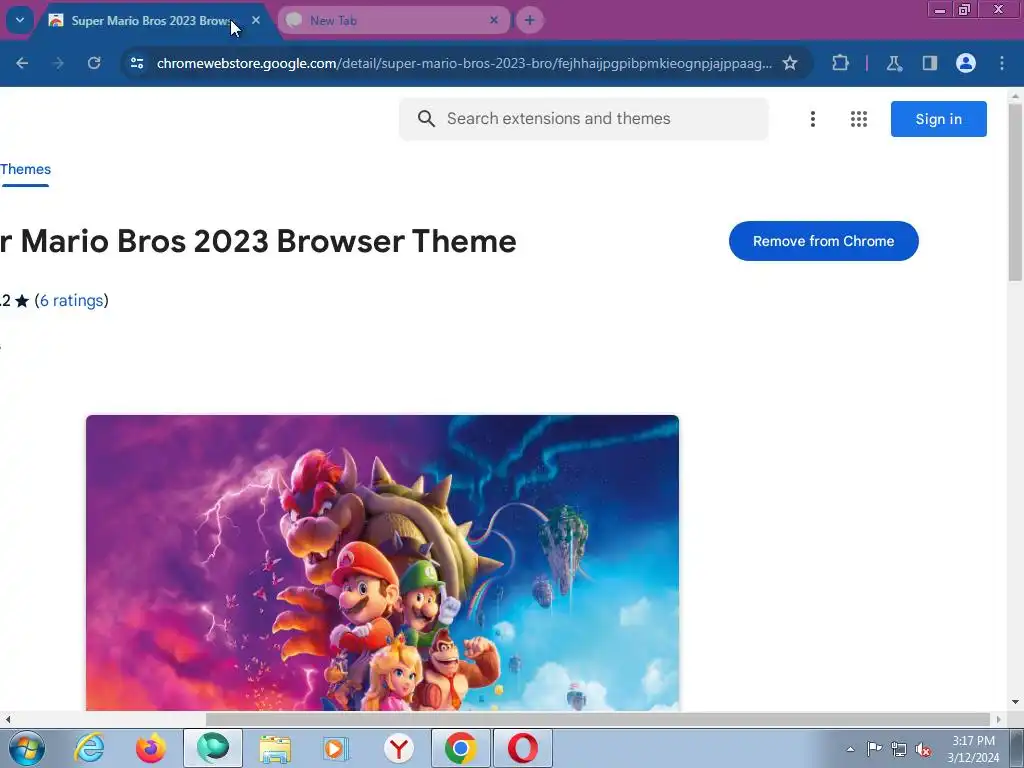Open the clock showing 3:17 PM
Screen dimensions: 1024x768
(973, 749)
